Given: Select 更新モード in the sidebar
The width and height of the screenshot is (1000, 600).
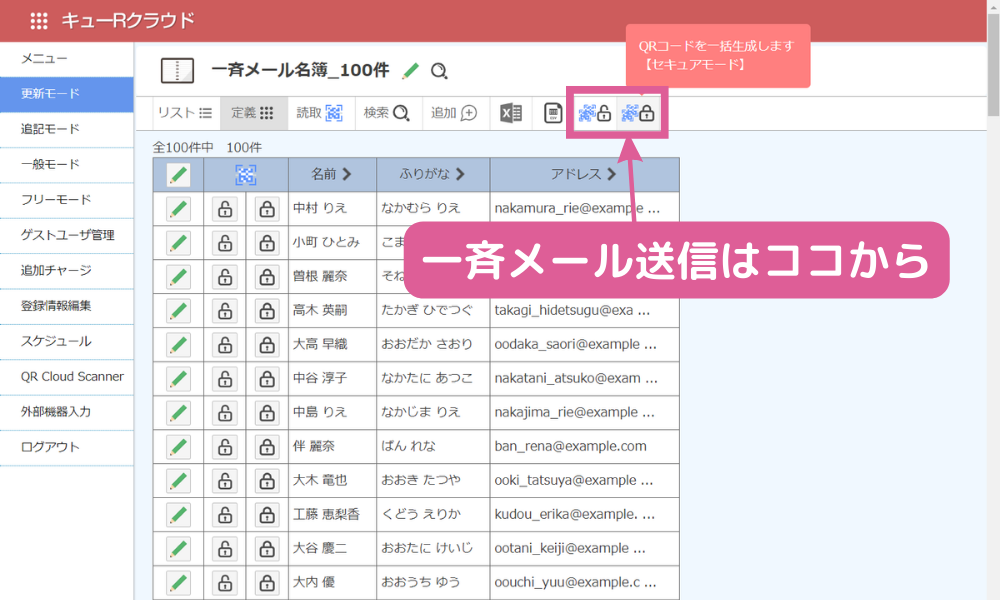Looking at the screenshot, I should (x=66, y=94).
